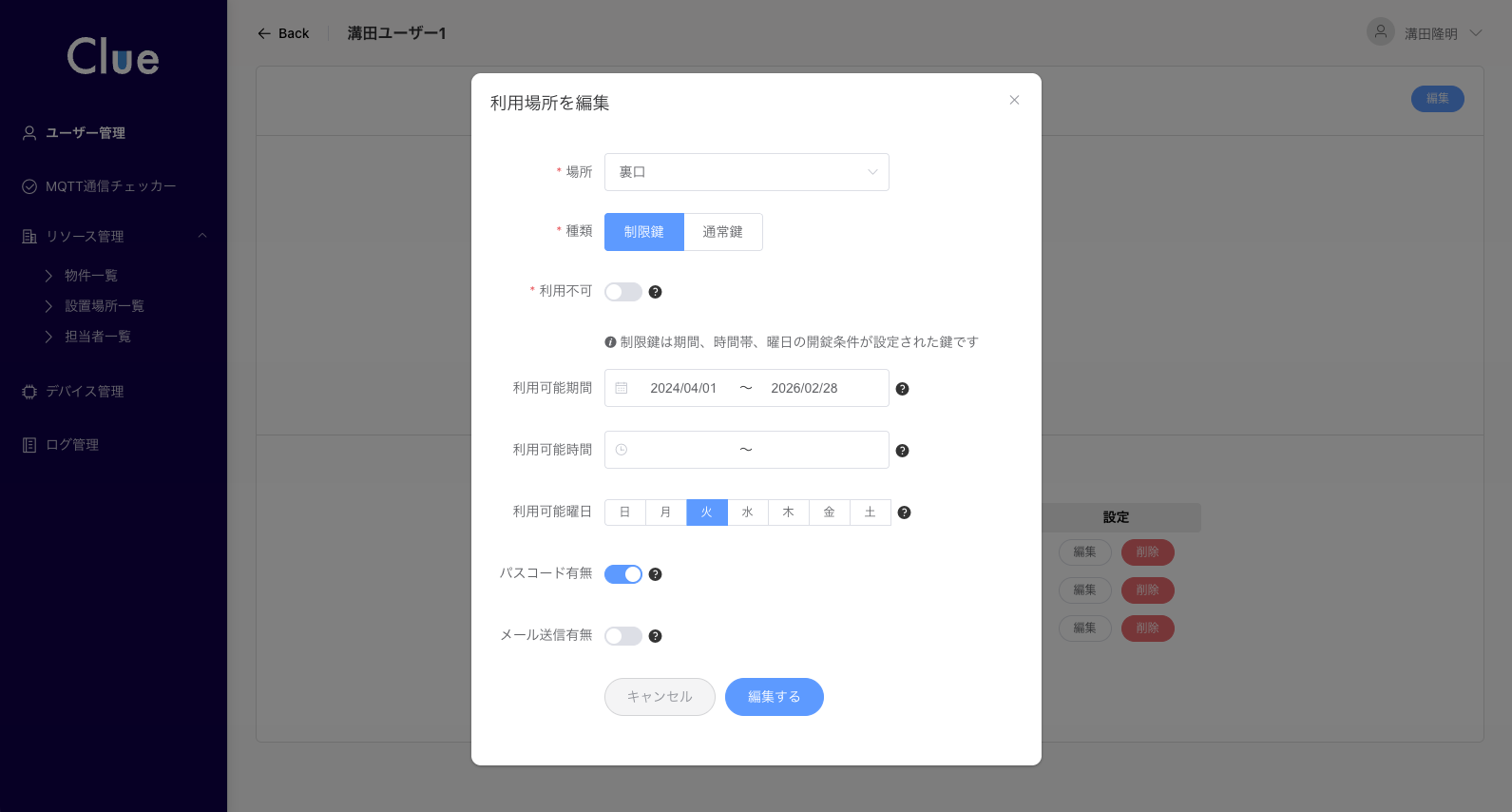The width and height of the screenshot is (1512, 812).
Task: Click the 編集する submit button
Action: [774, 697]
